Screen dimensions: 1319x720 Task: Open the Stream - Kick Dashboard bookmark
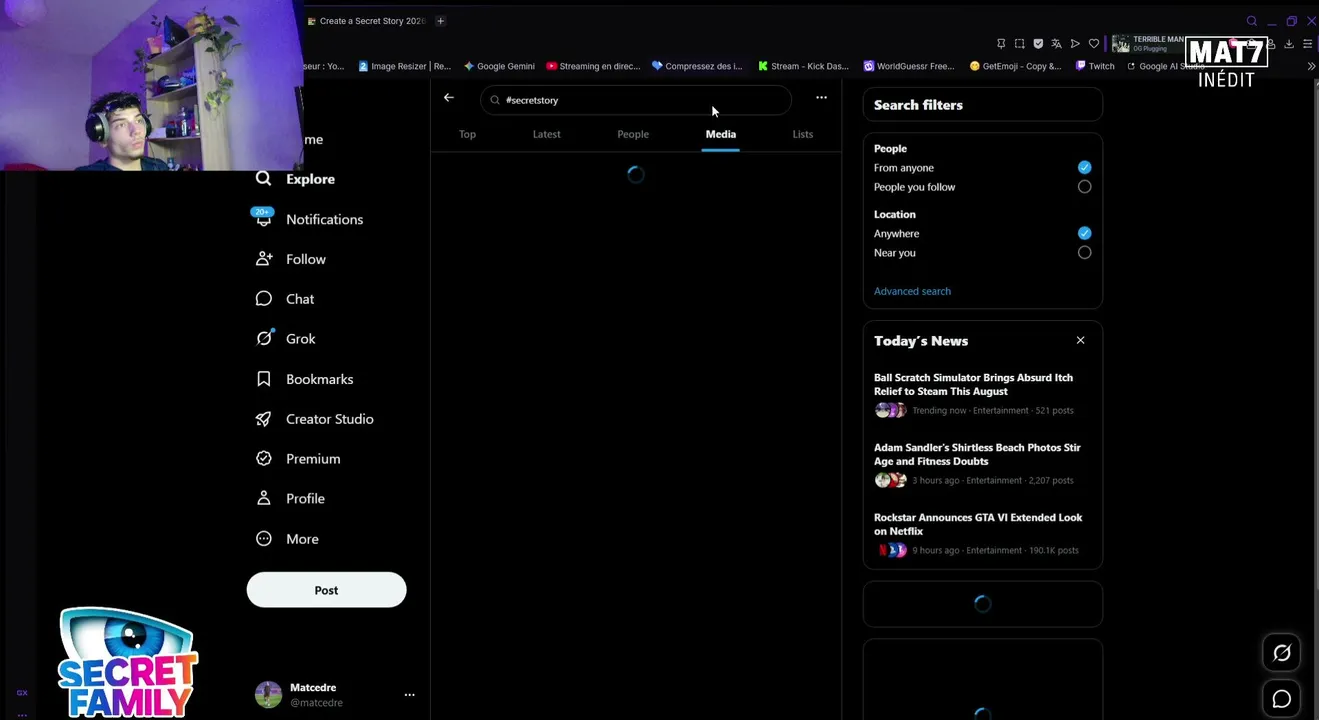pyautogui.click(x=803, y=66)
